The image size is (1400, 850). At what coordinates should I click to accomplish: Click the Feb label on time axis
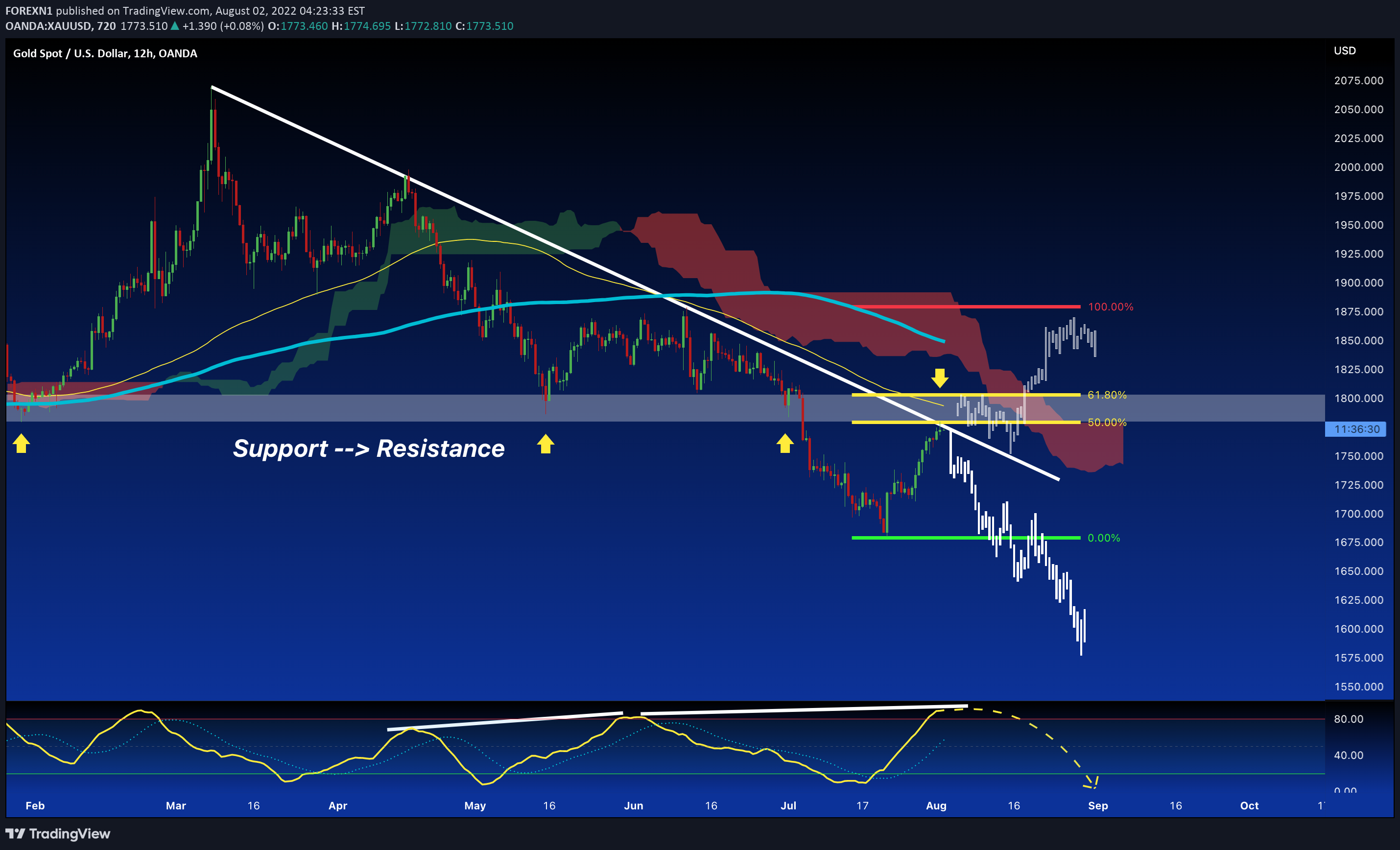point(35,805)
